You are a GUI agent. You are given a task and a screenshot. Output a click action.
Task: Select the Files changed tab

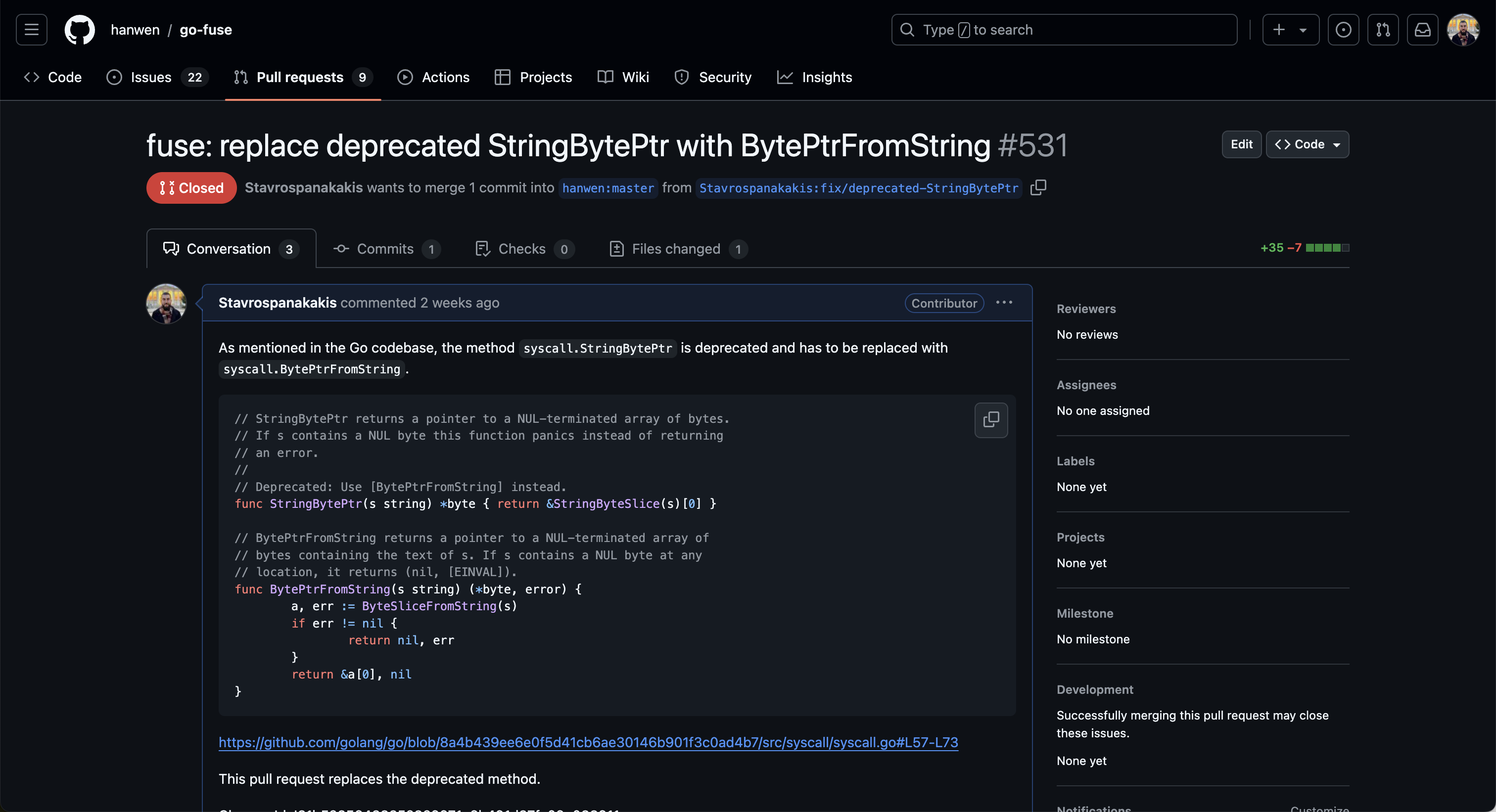pos(678,249)
